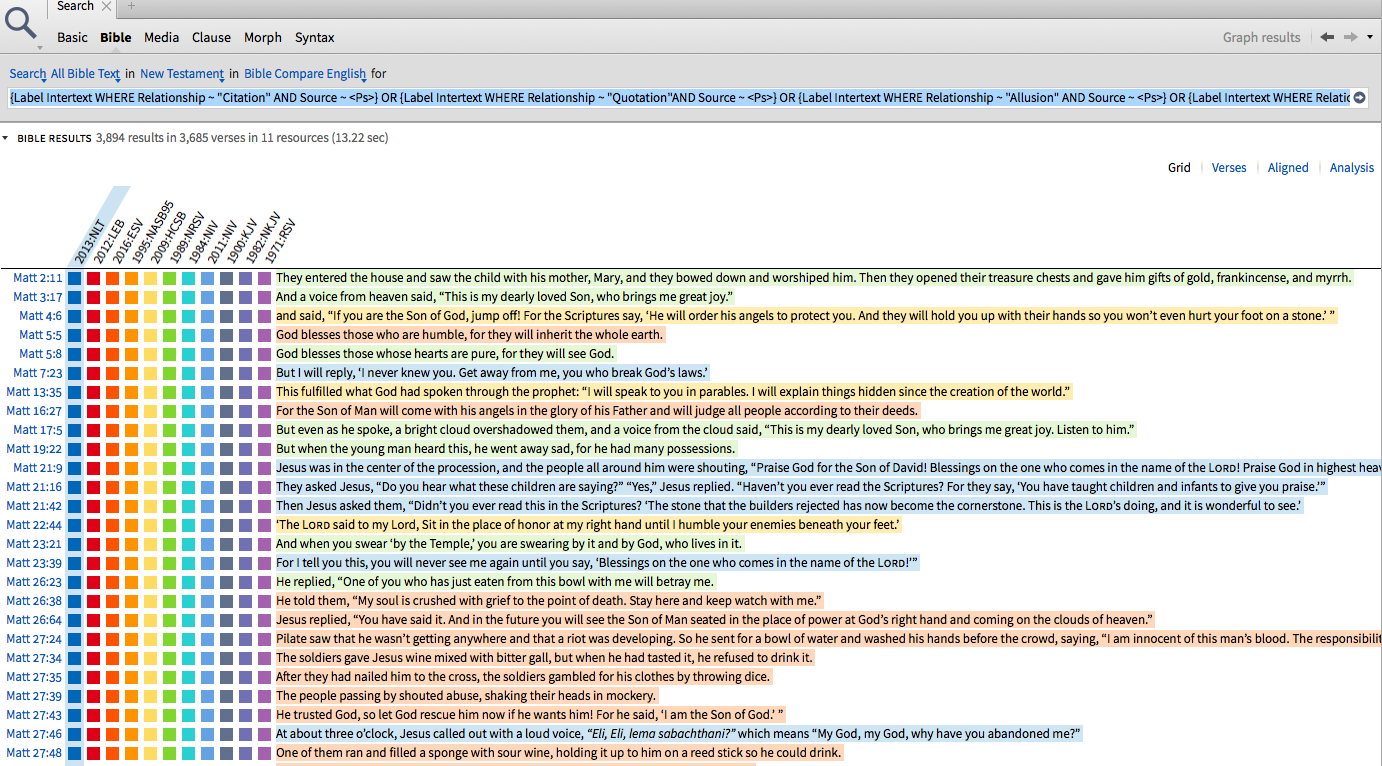Click inside the search query field
Viewport: 1382px width, 766px height.
coord(680,98)
